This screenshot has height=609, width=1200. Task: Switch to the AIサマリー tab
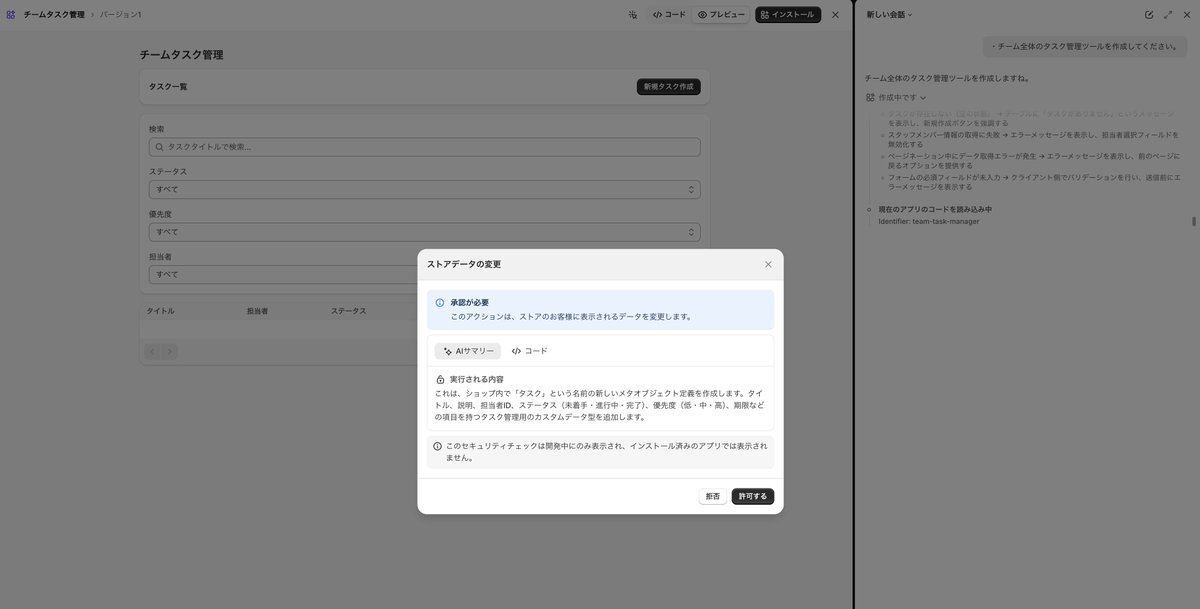[x=468, y=351]
